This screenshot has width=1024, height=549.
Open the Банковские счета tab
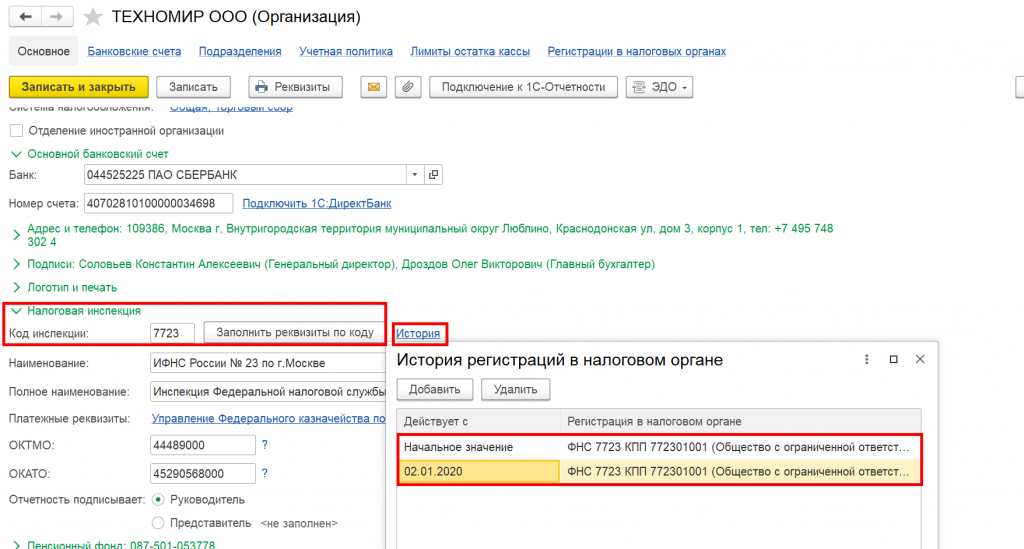pyautogui.click(x=135, y=52)
